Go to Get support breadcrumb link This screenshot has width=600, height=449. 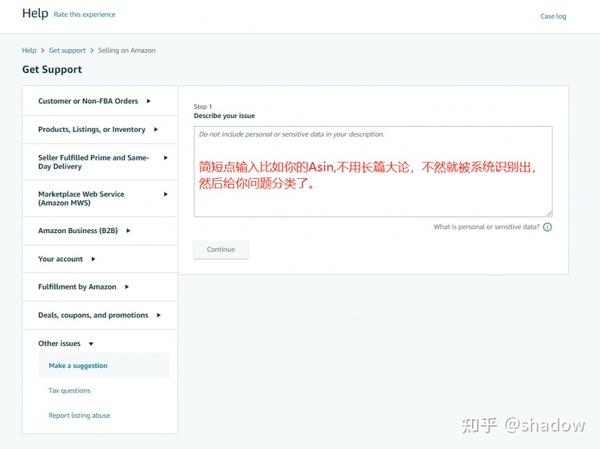[67, 50]
